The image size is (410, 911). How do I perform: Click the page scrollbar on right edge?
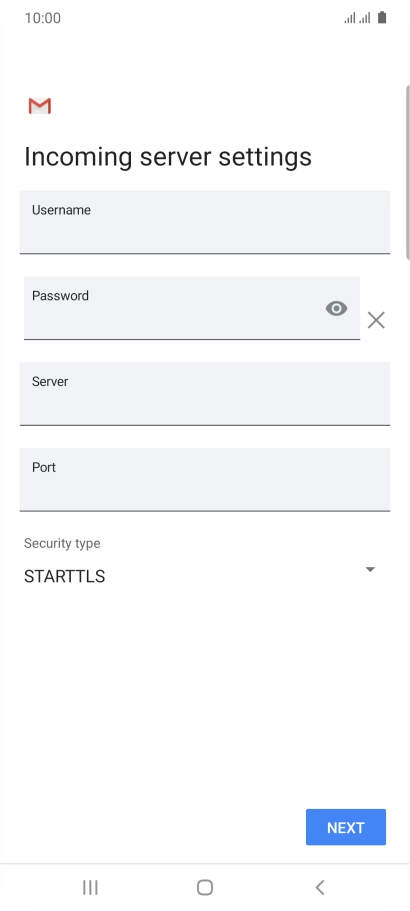click(x=408, y=172)
